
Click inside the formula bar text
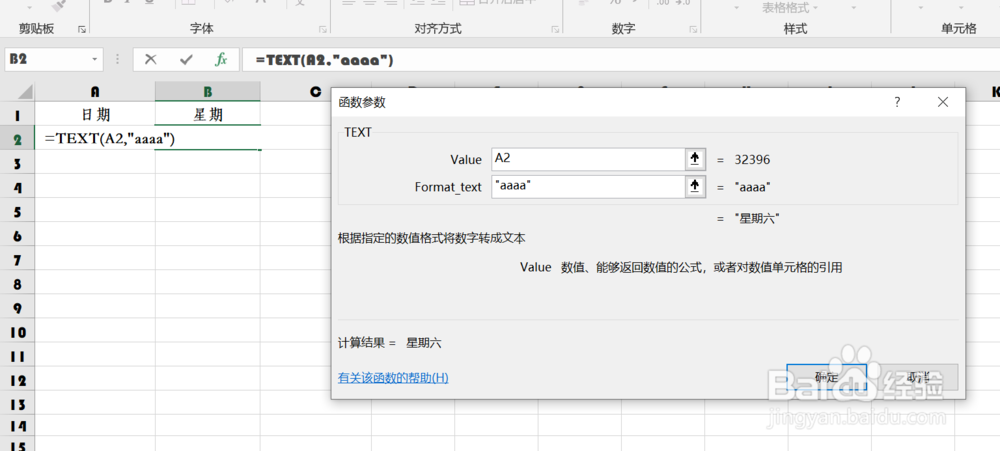pyautogui.click(x=324, y=60)
